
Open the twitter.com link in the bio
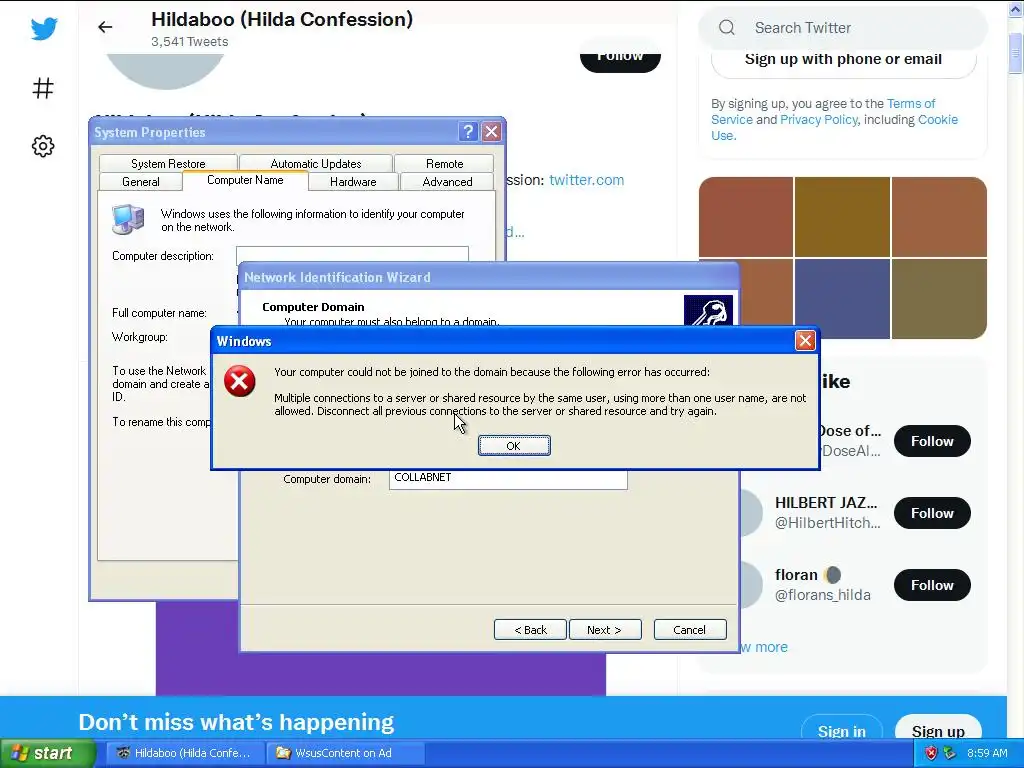pos(586,180)
